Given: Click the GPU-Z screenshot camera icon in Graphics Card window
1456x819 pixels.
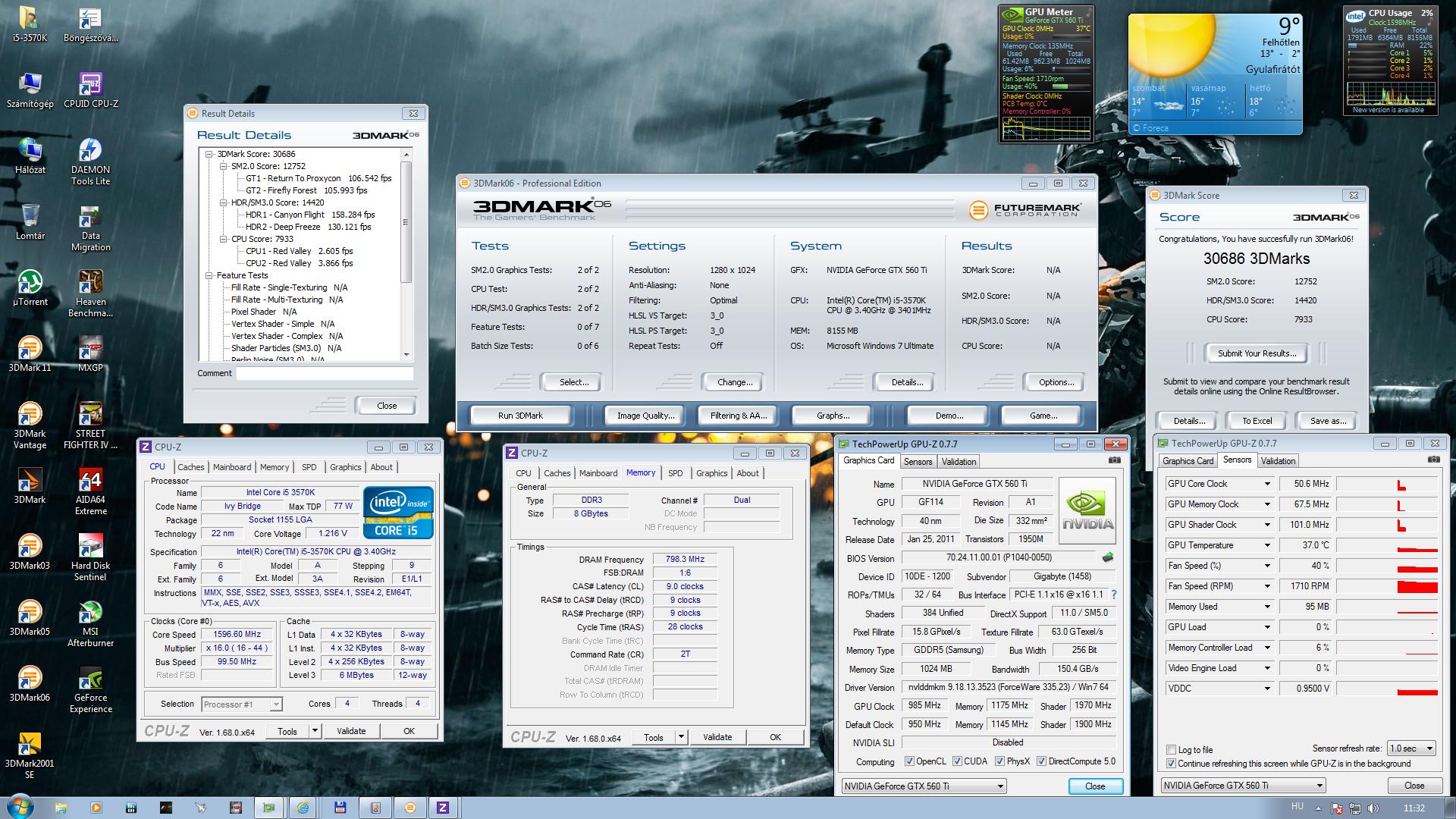Looking at the screenshot, I should point(1114,460).
